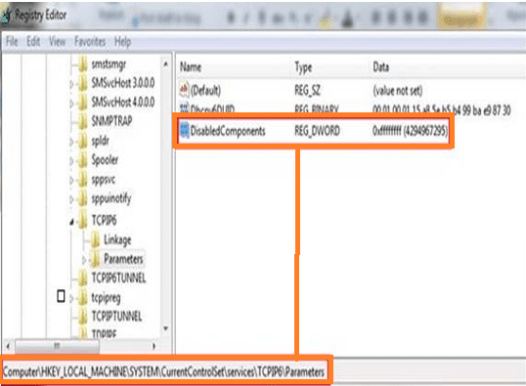Select the TCPIPTUNNEL key label

pyautogui.click(x=117, y=316)
